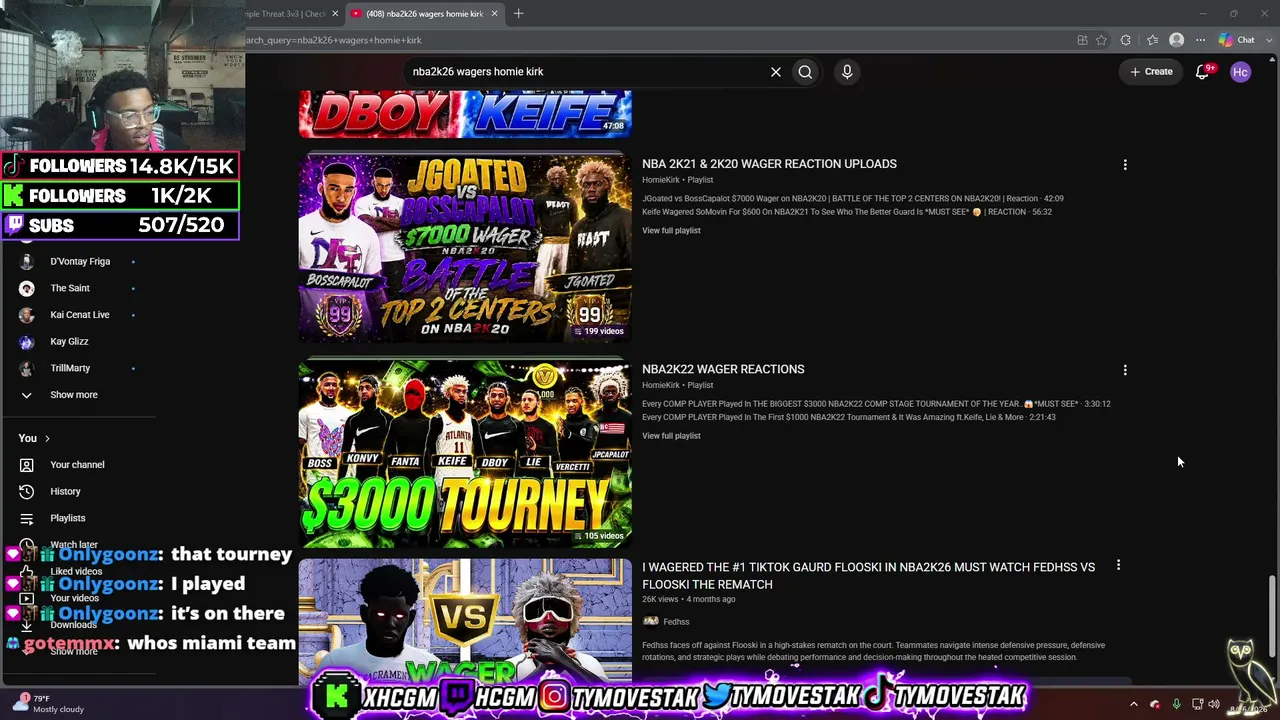Click the YouTube search magnifier button
The image size is (1280, 720).
point(805,72)
